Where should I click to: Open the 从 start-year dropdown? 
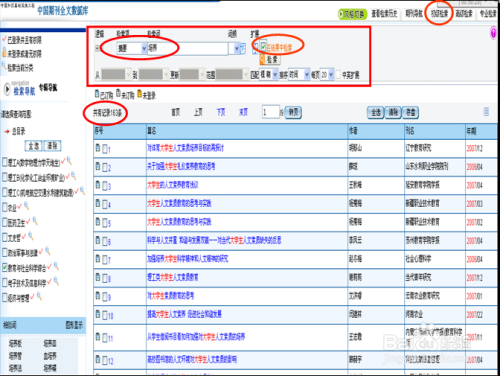point(116,75)
